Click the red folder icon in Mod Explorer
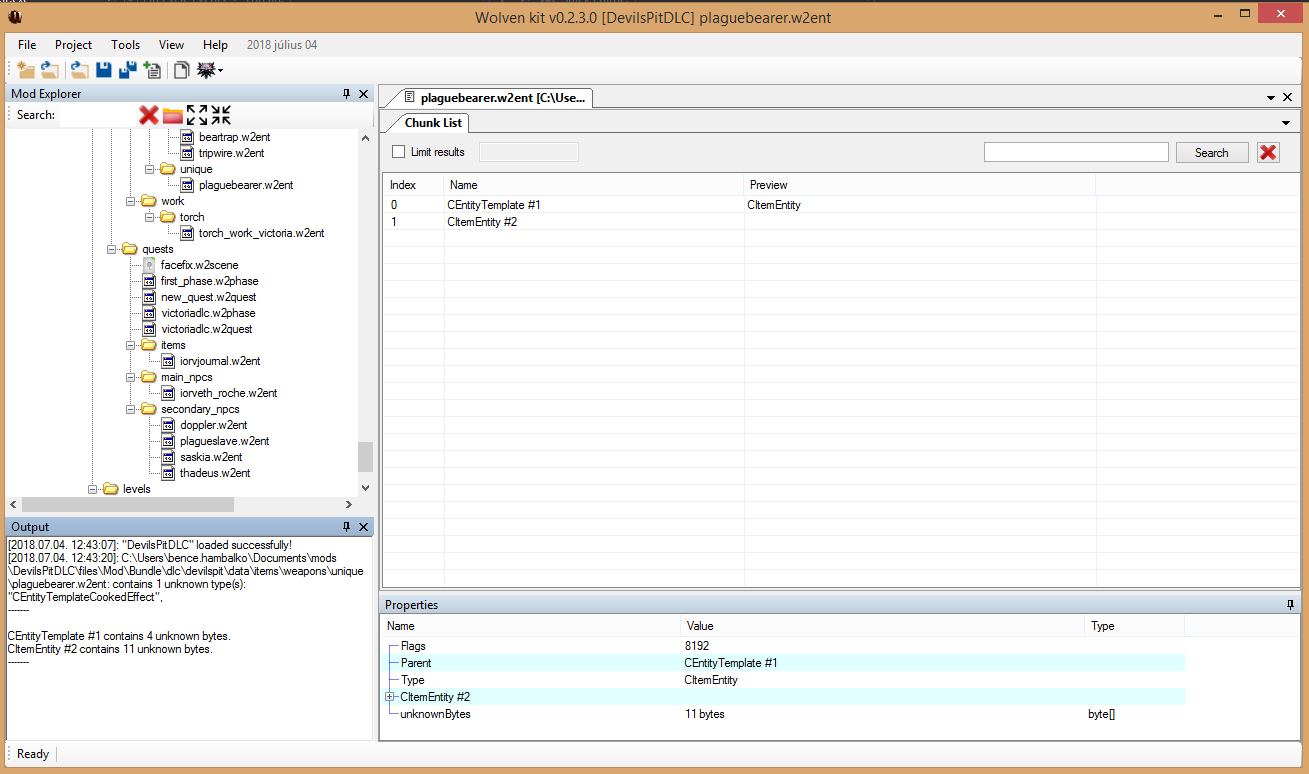1309x774 pixels. coord(173,115)
